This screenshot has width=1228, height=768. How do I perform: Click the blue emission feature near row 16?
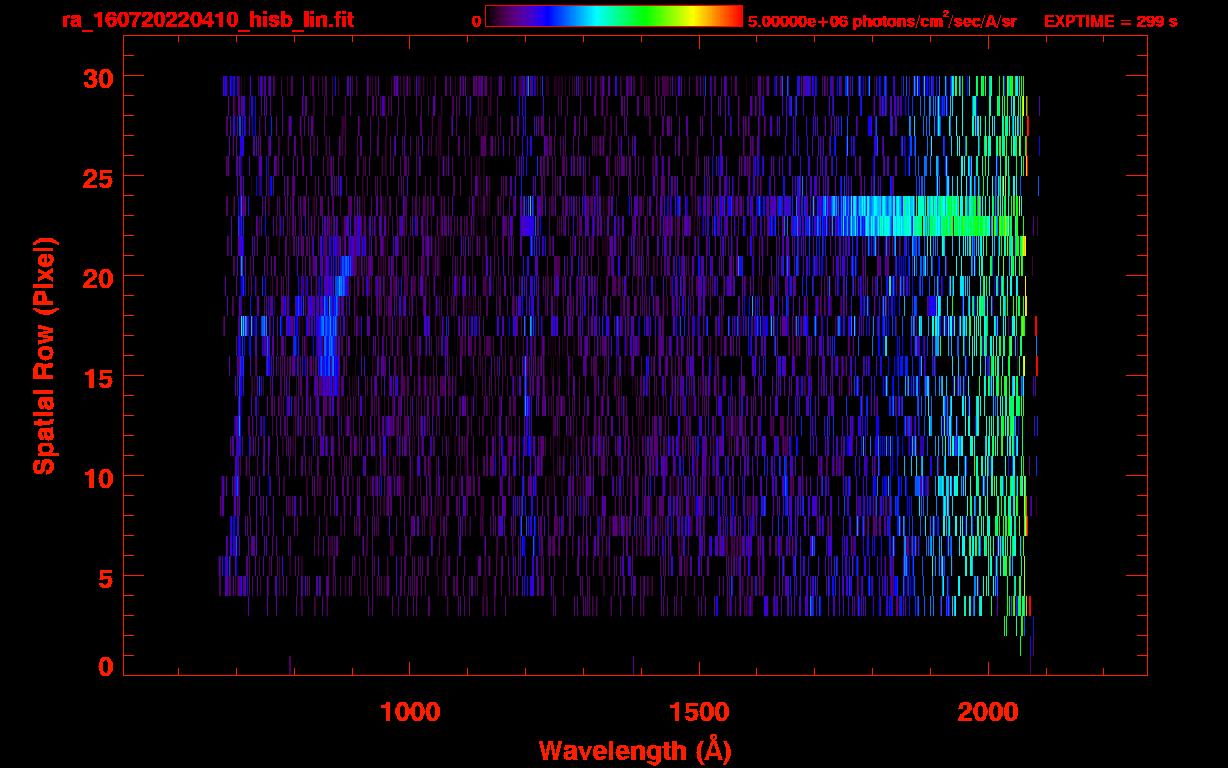pyautogui.click(x=327, y=345)
